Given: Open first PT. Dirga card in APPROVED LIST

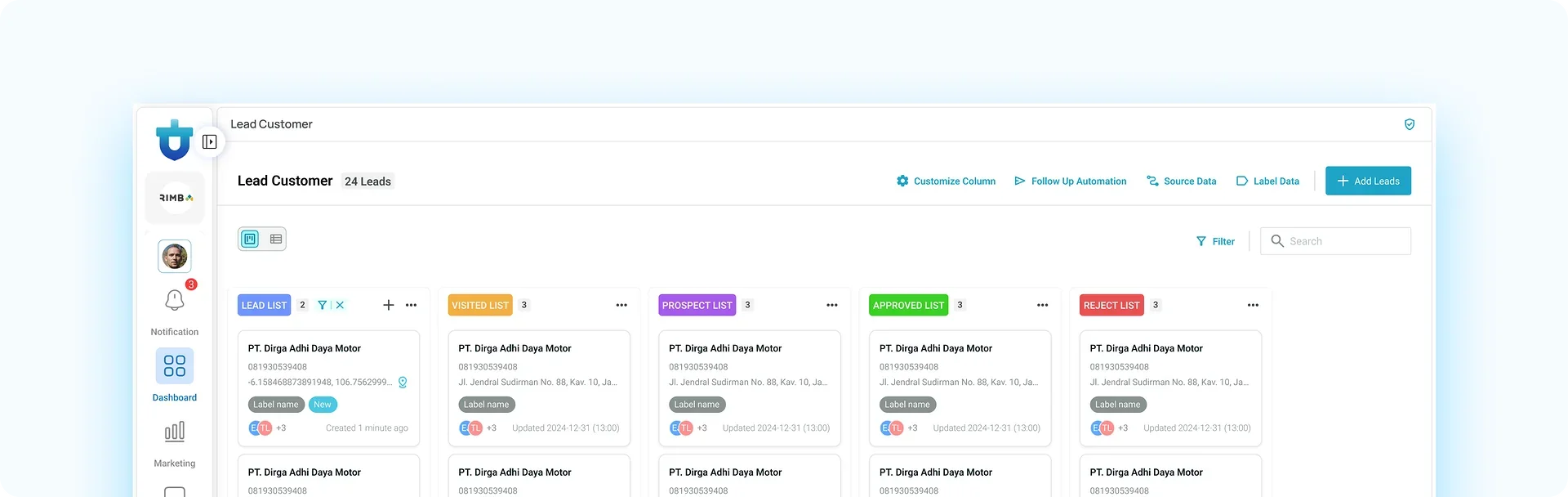Looking at the screenshot, I should pyautogui.click(x=960, y=388).
